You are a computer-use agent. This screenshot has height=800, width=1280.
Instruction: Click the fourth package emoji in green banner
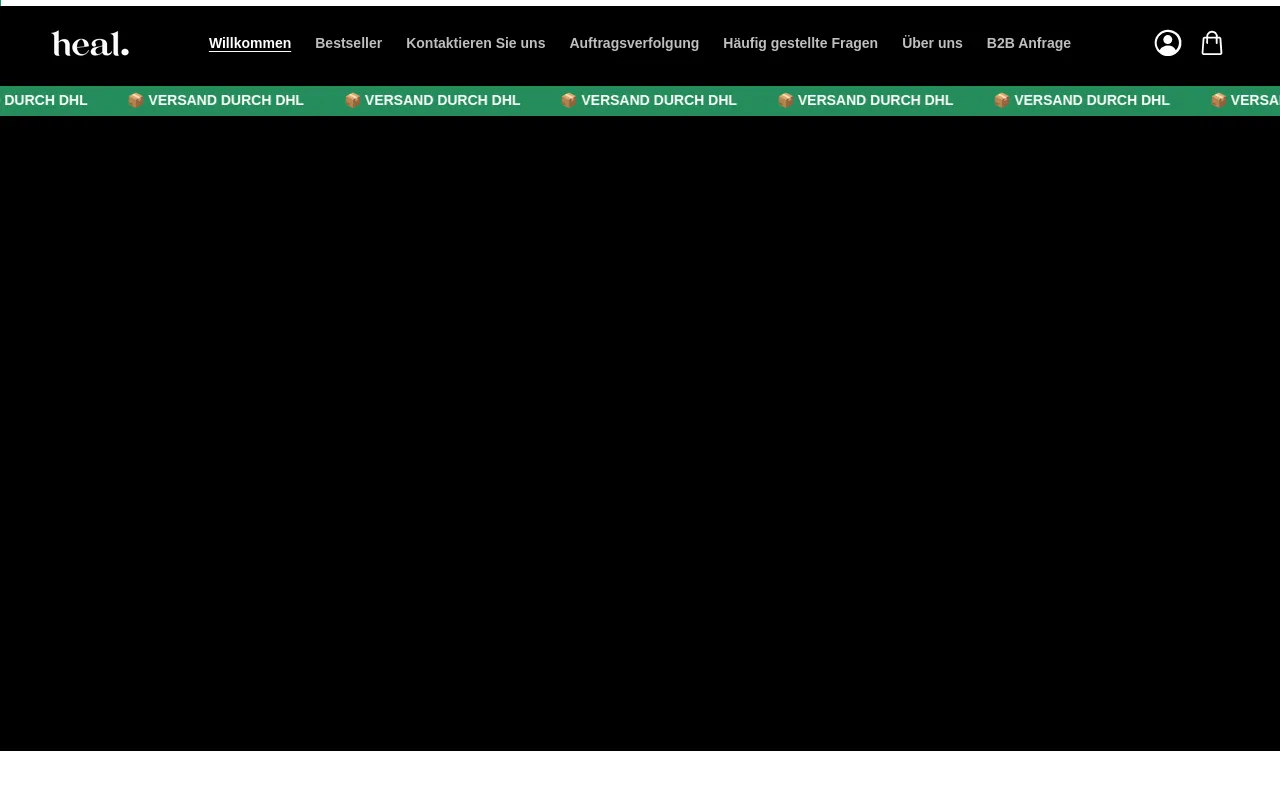click(785, 100)
